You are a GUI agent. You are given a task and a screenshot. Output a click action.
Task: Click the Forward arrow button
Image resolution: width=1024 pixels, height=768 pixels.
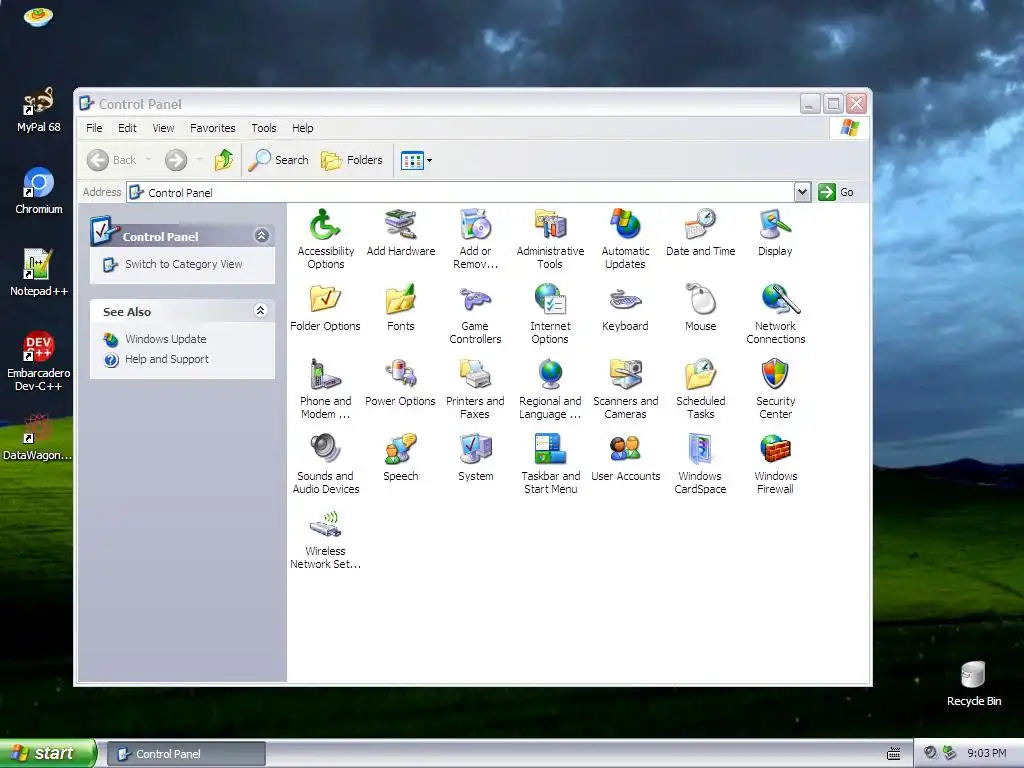176,160
